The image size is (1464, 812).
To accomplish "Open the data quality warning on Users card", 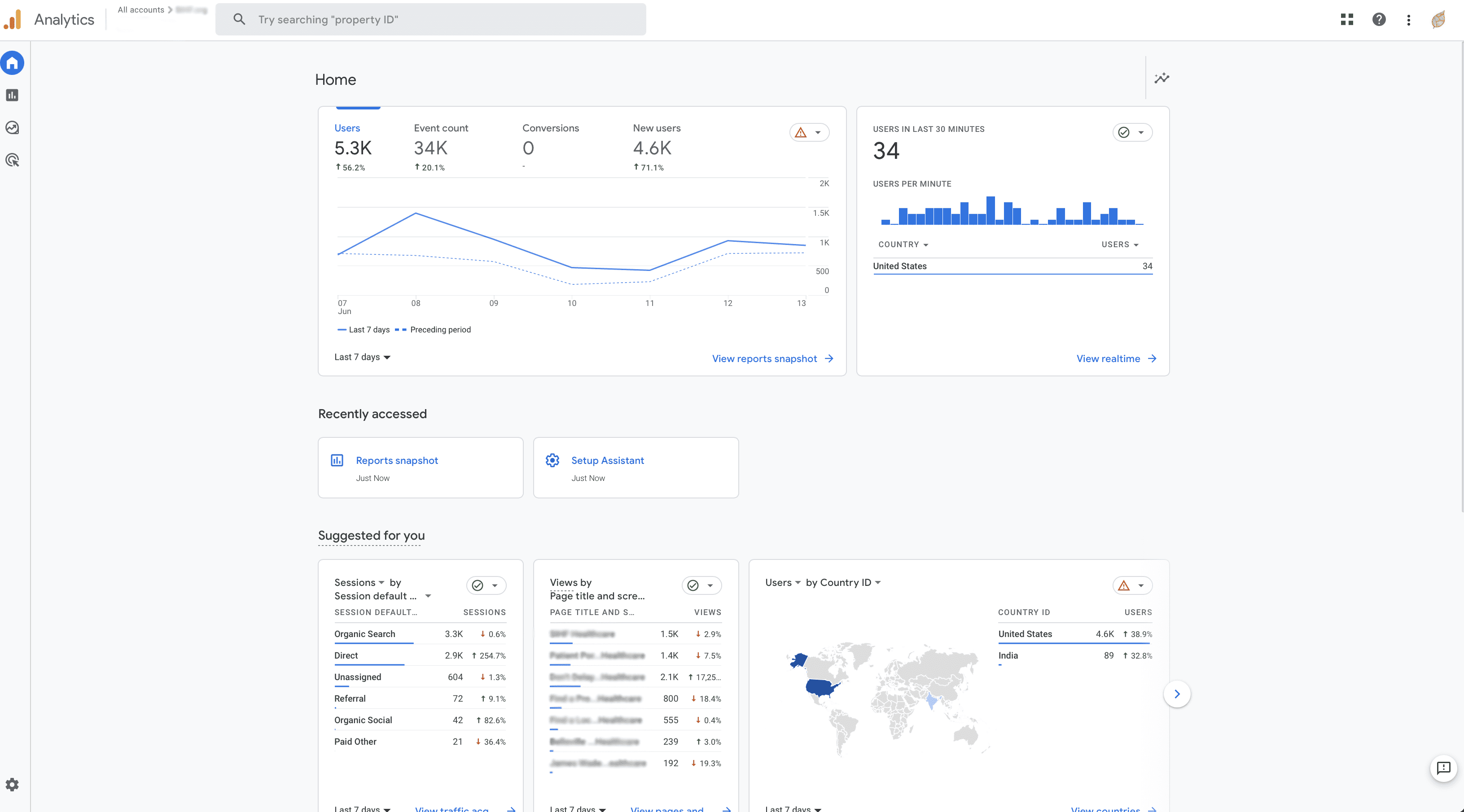I will (801, 132).
